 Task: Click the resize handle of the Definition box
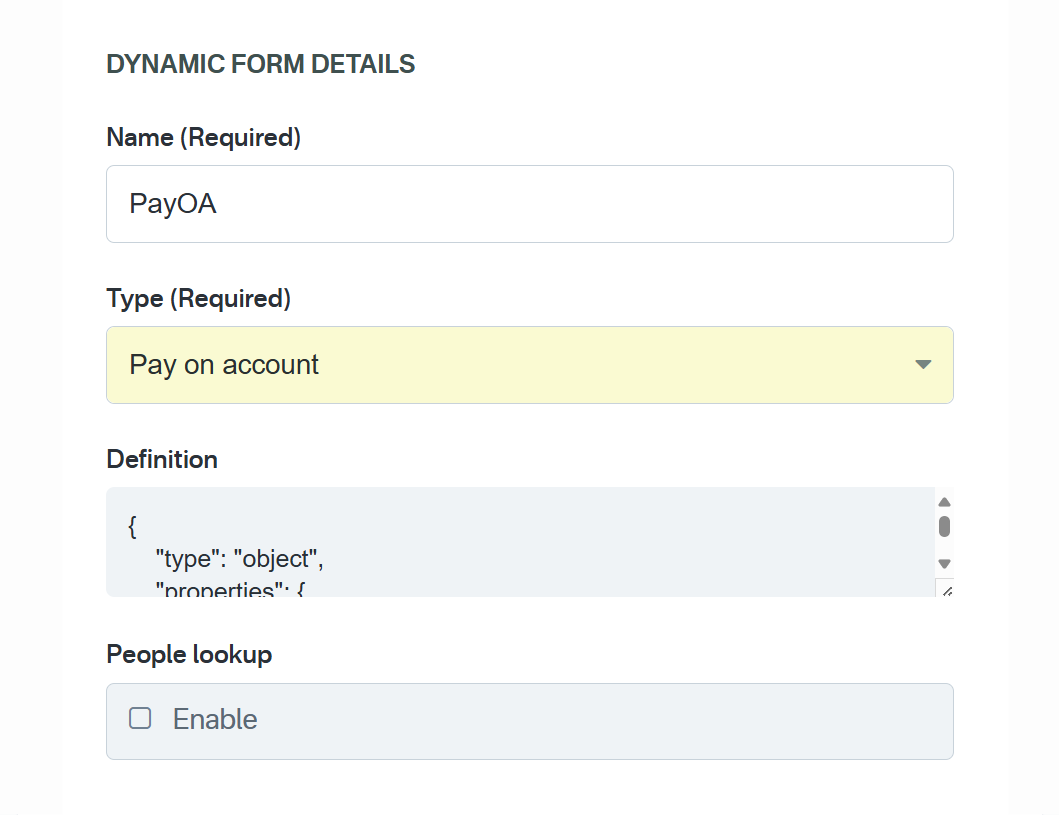click(946, 590)
